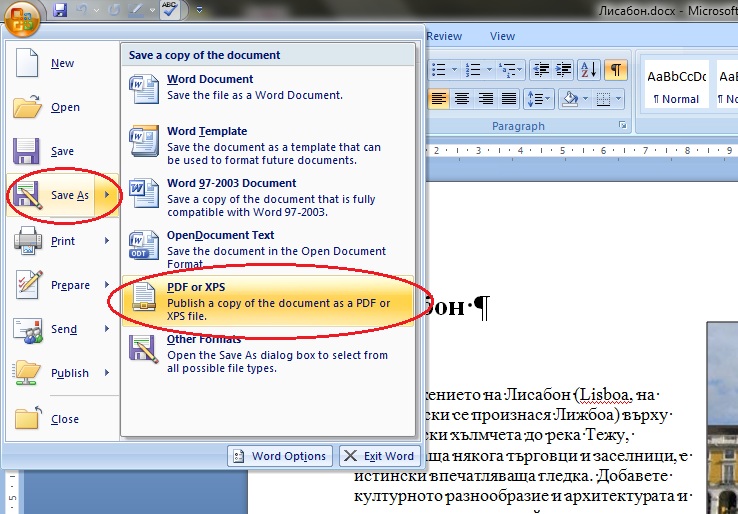Save a copy as Word Template
The width and height of the screenshot is (738, 514).
point(267,145)
